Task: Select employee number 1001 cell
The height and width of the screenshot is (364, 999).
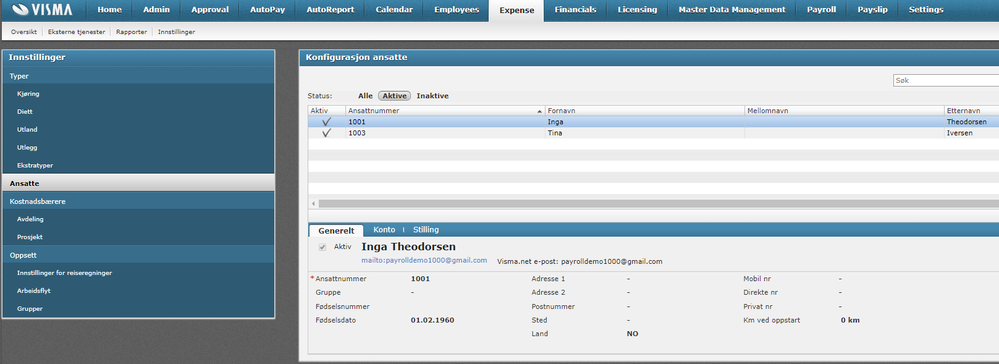Action: click(x=445, y=121)
